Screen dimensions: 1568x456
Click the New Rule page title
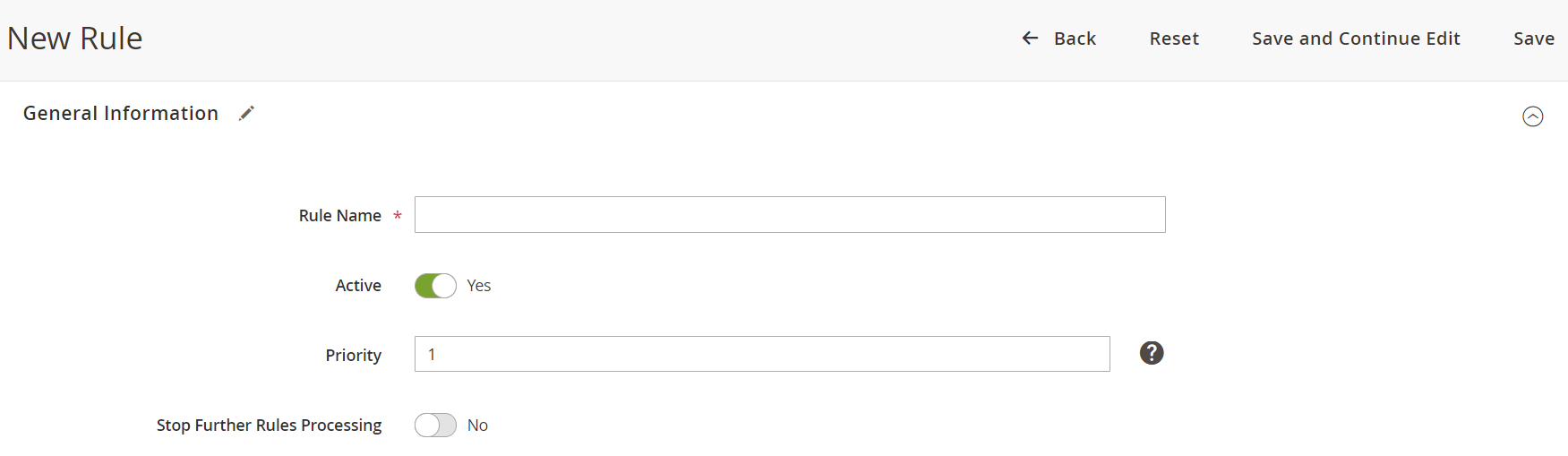coord(75,39)
